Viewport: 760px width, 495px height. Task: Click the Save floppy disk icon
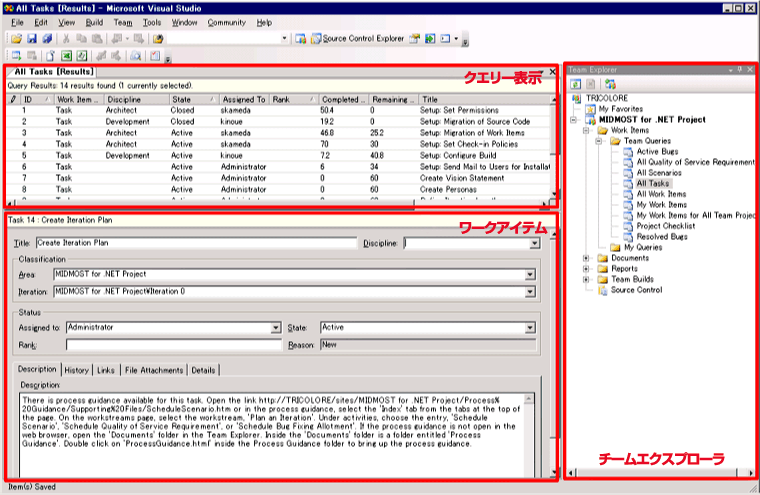[x=32, y=39]
